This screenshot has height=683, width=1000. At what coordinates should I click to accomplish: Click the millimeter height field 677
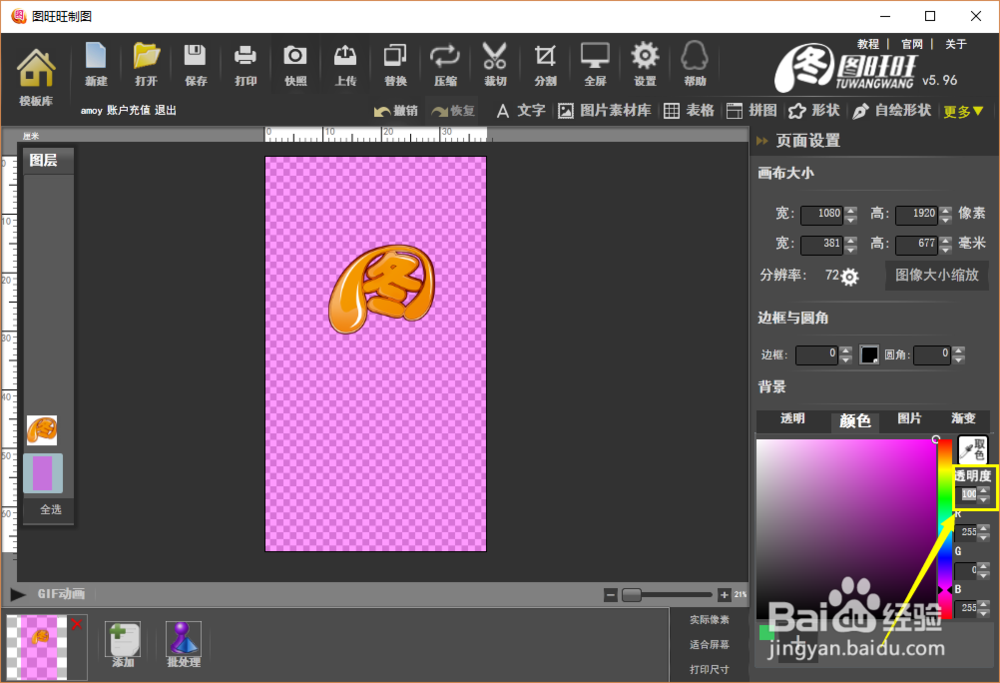click(x=916, y=244)
